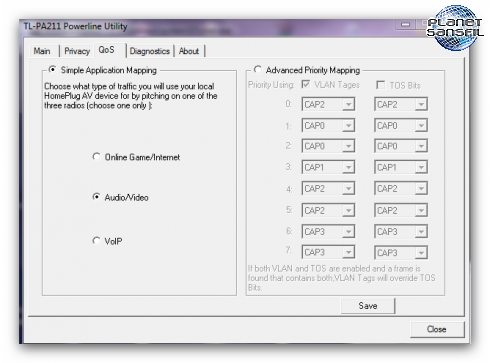Open VLAN dropdown for priority 0
The height and width of the screenshot is (363, 490).
[328, 104]
